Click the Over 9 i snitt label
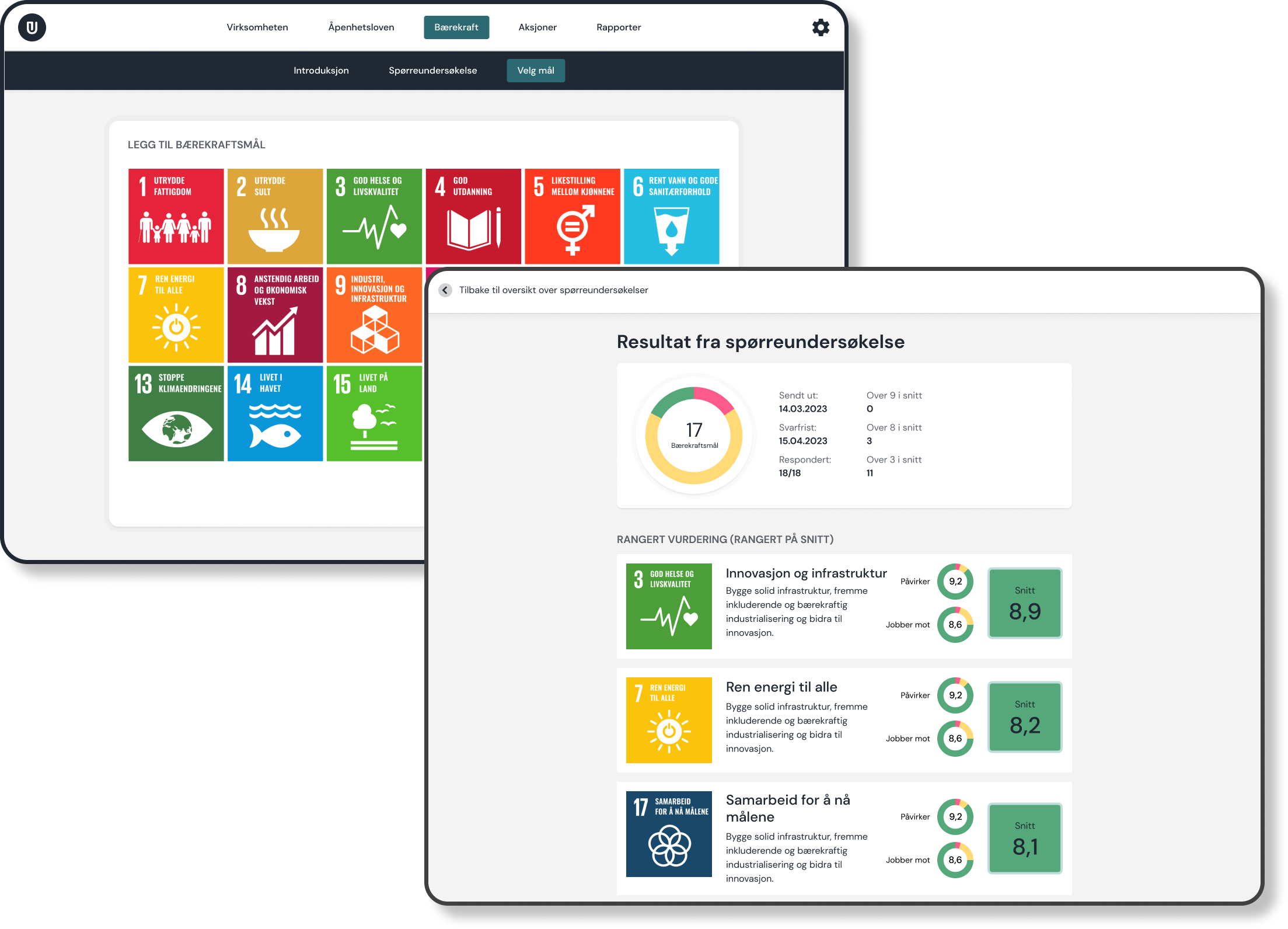This screenshot has height=929, width=1288. coord(894,395)
